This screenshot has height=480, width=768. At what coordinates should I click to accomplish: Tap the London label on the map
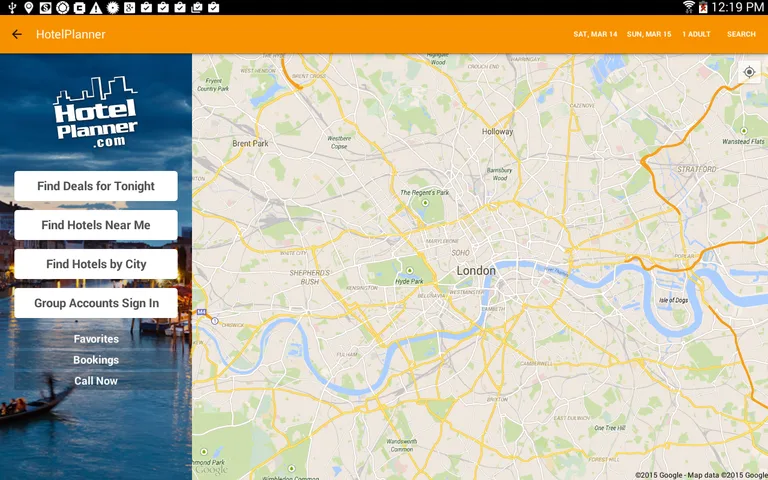(476, 270)
